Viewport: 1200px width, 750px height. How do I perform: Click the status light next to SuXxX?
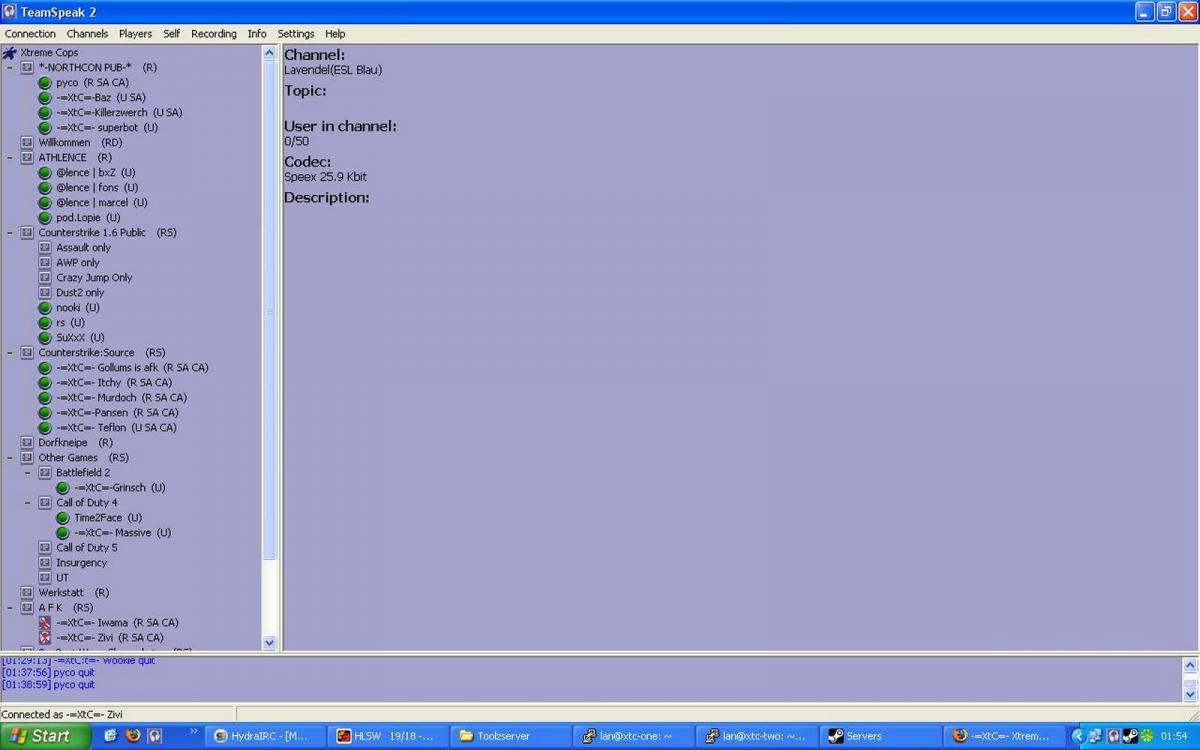(45, 338)
